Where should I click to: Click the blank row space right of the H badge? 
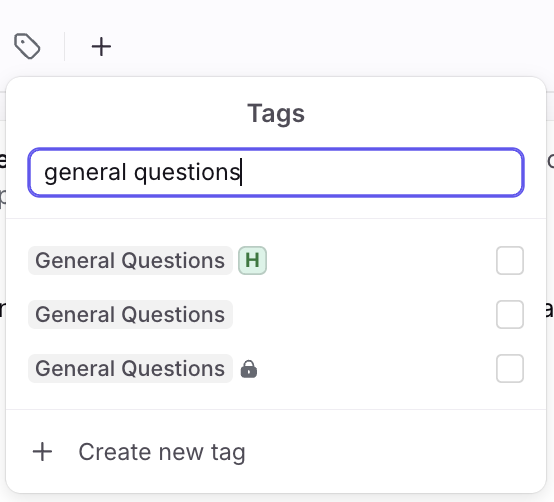tap(381, 260)
